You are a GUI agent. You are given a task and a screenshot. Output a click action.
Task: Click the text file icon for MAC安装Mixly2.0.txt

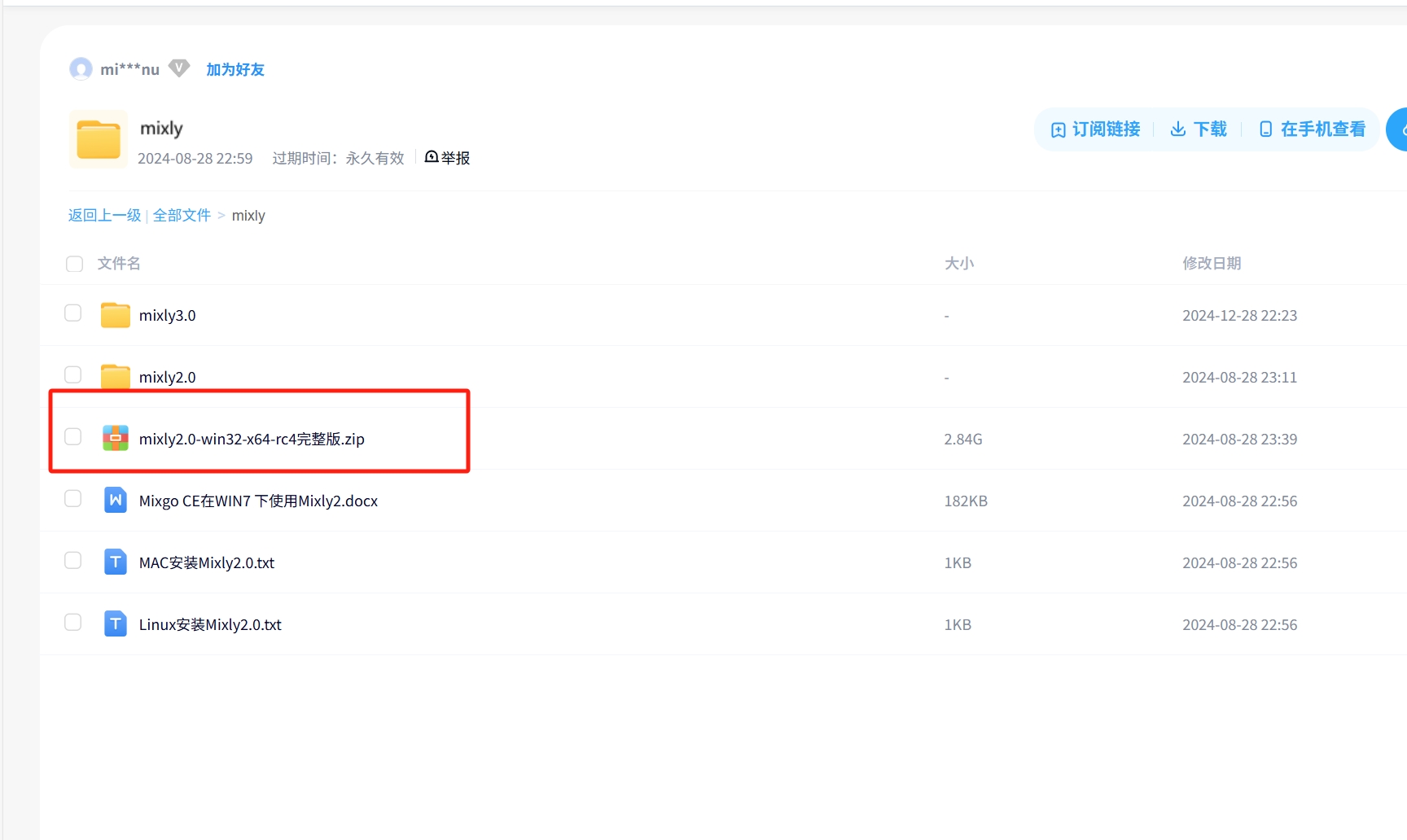pyautogui.click(x=116, y=562)
